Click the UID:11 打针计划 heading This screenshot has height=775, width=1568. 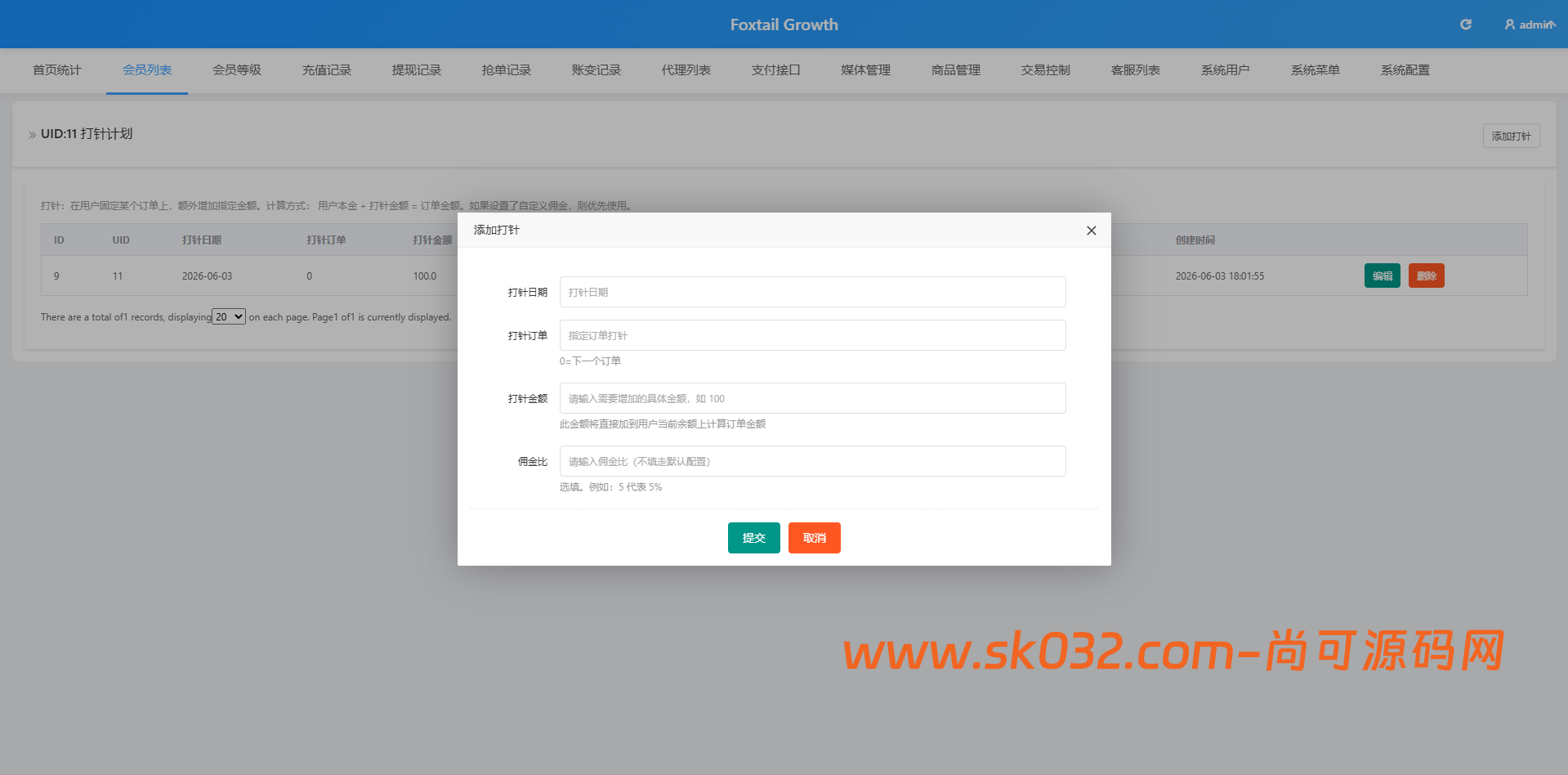point(87,134)
